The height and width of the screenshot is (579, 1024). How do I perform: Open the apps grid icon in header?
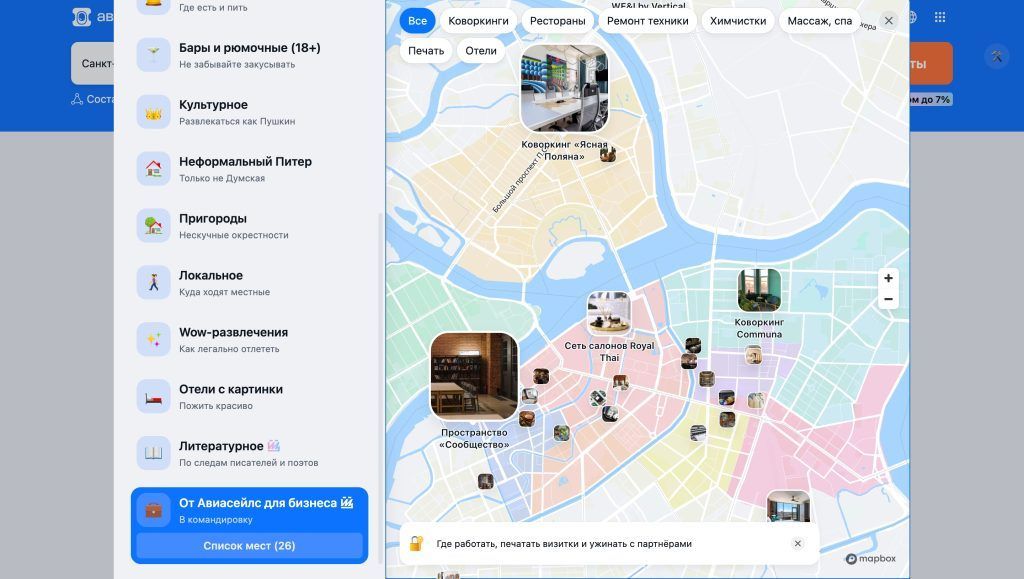pyautogui.click(x=940, y=17)
